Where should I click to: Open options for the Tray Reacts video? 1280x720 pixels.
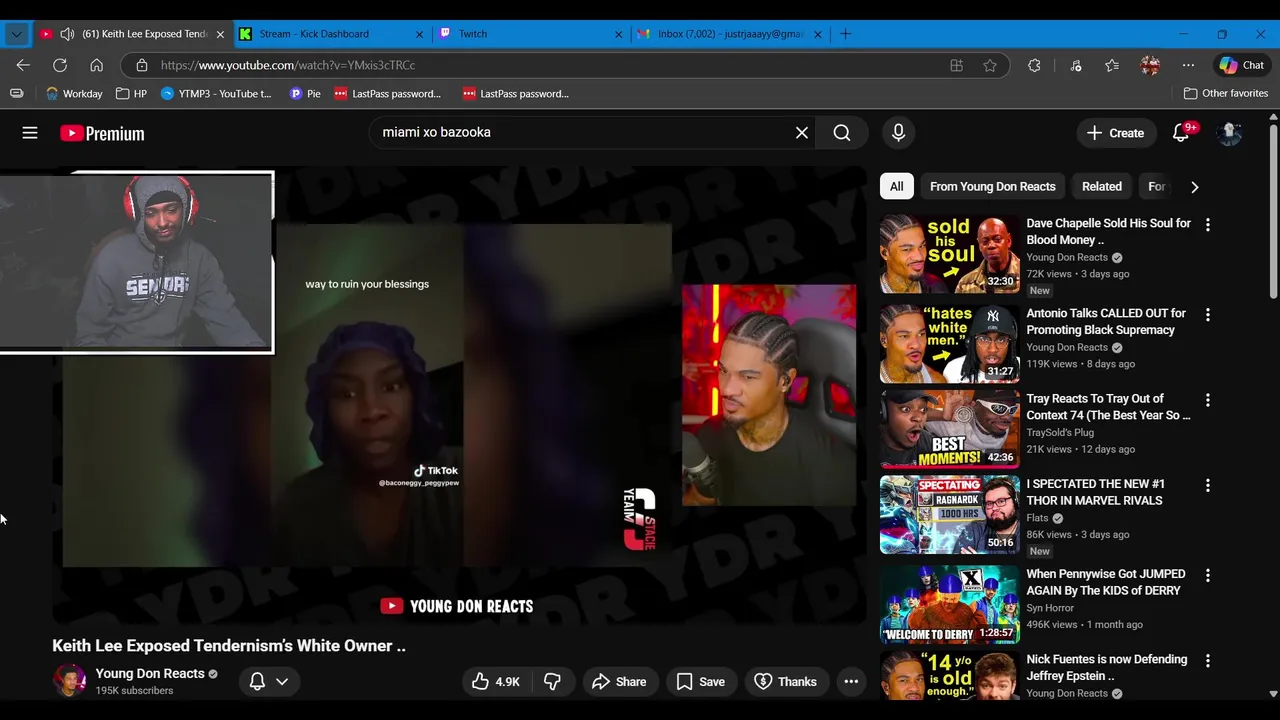pos(1207,400)
